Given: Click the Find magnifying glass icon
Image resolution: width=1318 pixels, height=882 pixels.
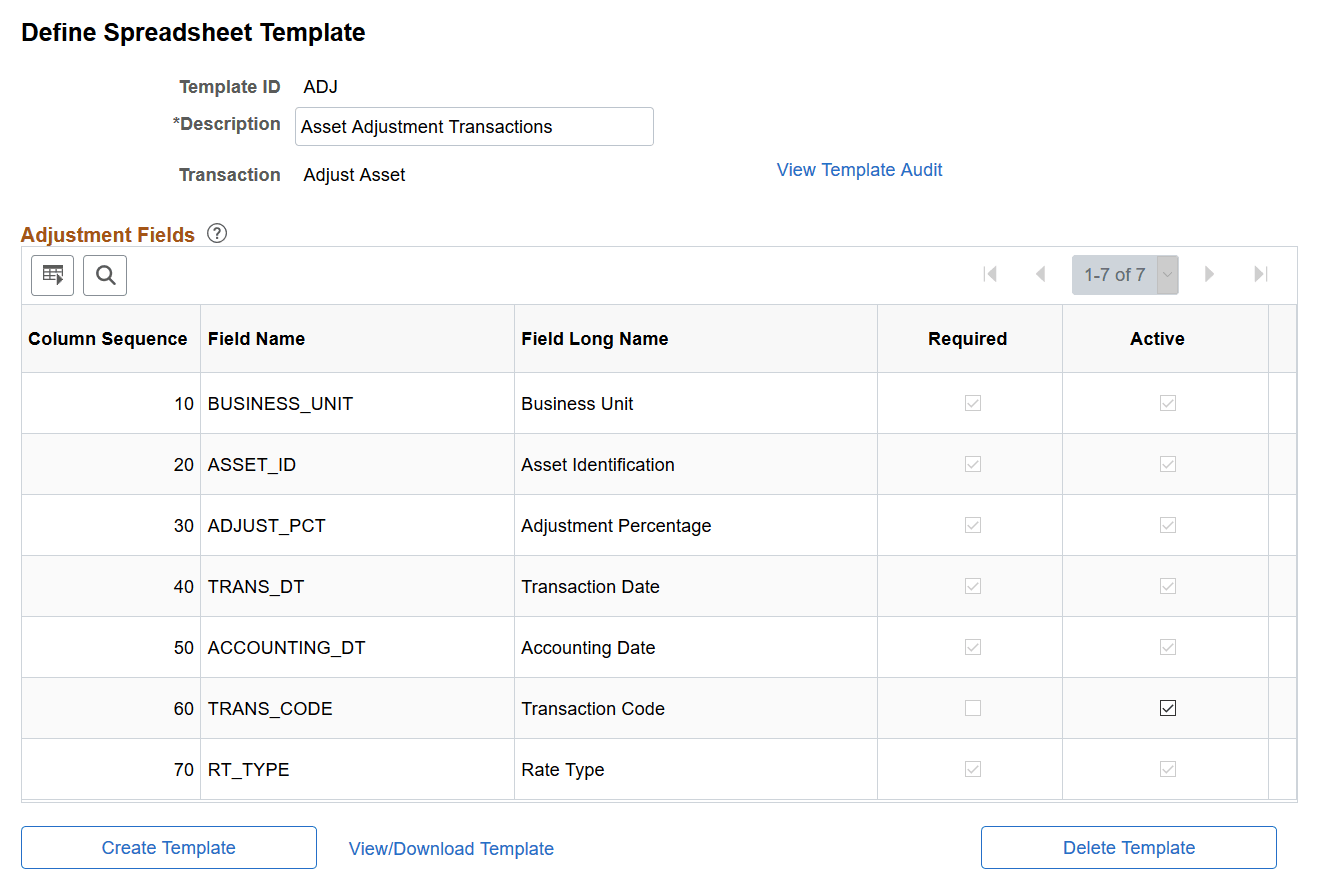Looking at the screenshot, I should tap(105, 275).
